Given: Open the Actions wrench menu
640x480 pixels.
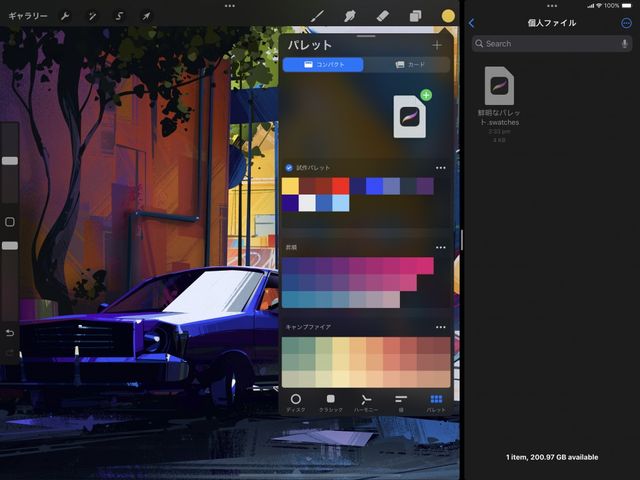Looking at the screenshot, I should (x=65, y=16).
